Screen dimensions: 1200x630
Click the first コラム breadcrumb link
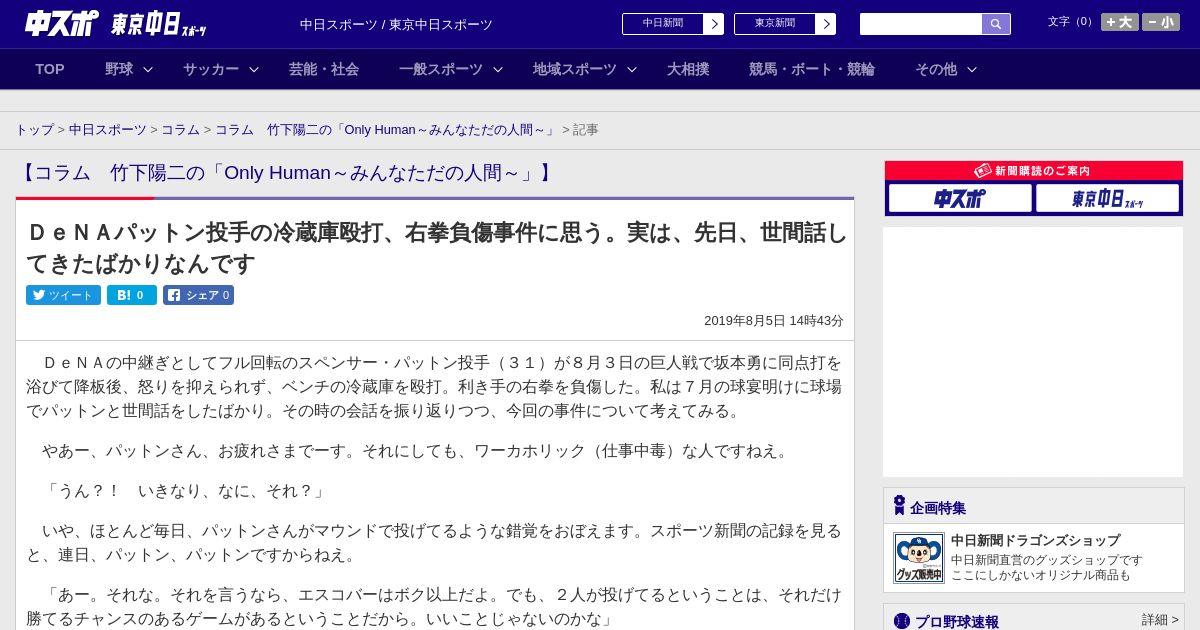coord(181,130)
